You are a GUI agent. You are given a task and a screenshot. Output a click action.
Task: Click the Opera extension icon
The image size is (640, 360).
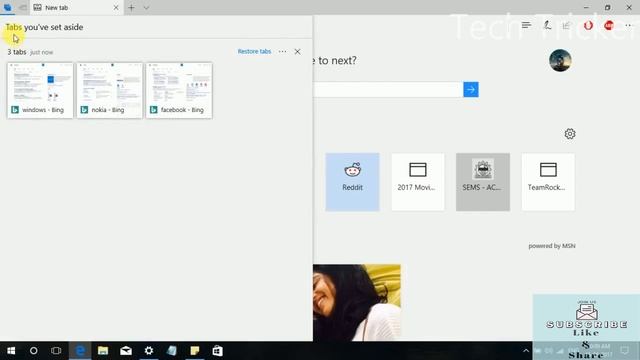(x=588, y=25)
